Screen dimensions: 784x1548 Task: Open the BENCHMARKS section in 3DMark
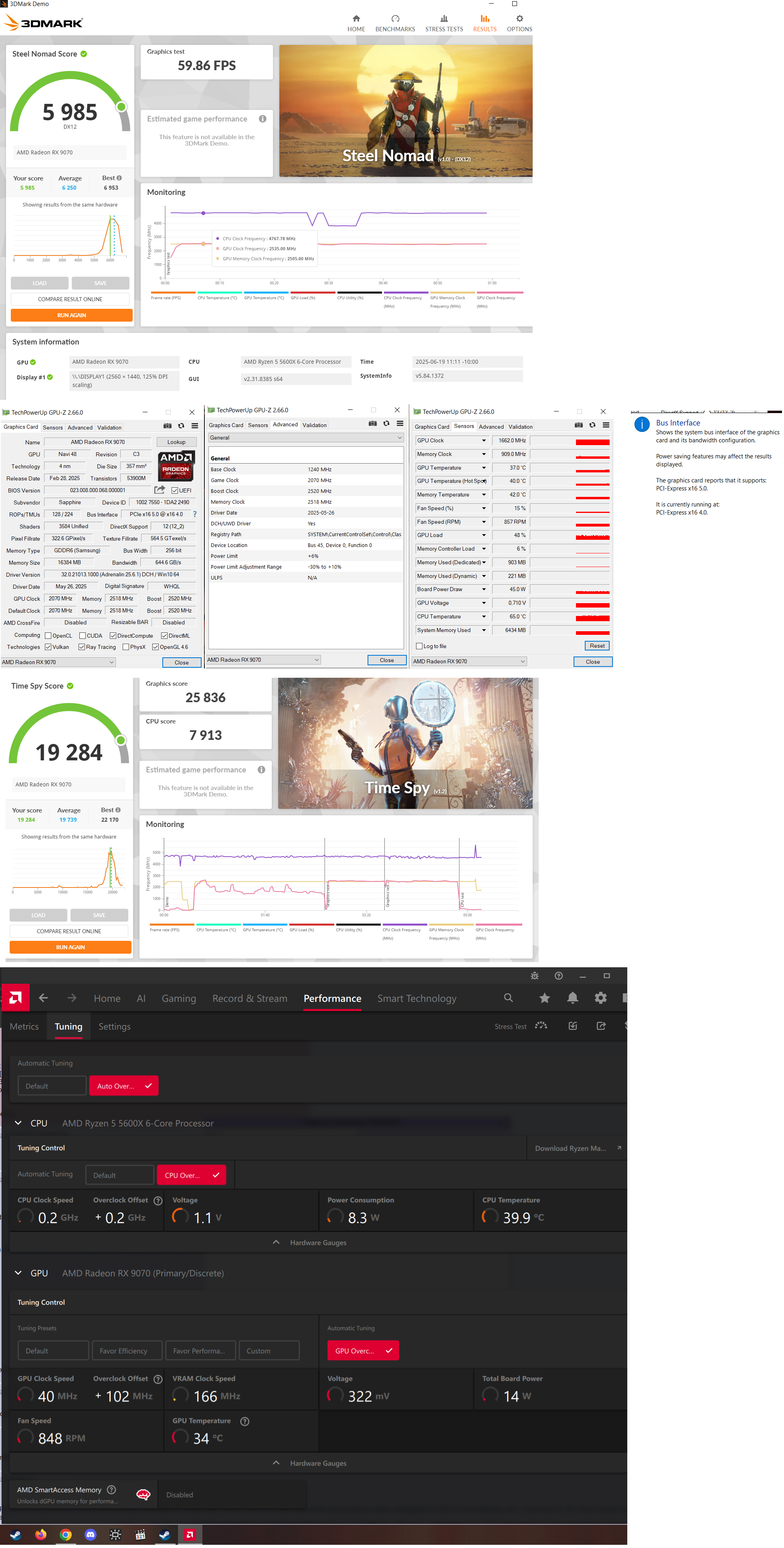tap(395, 23)
